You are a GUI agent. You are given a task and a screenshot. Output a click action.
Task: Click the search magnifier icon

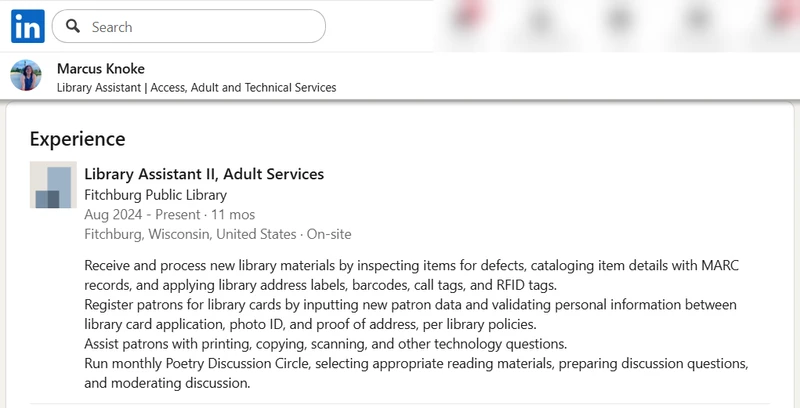74,27
